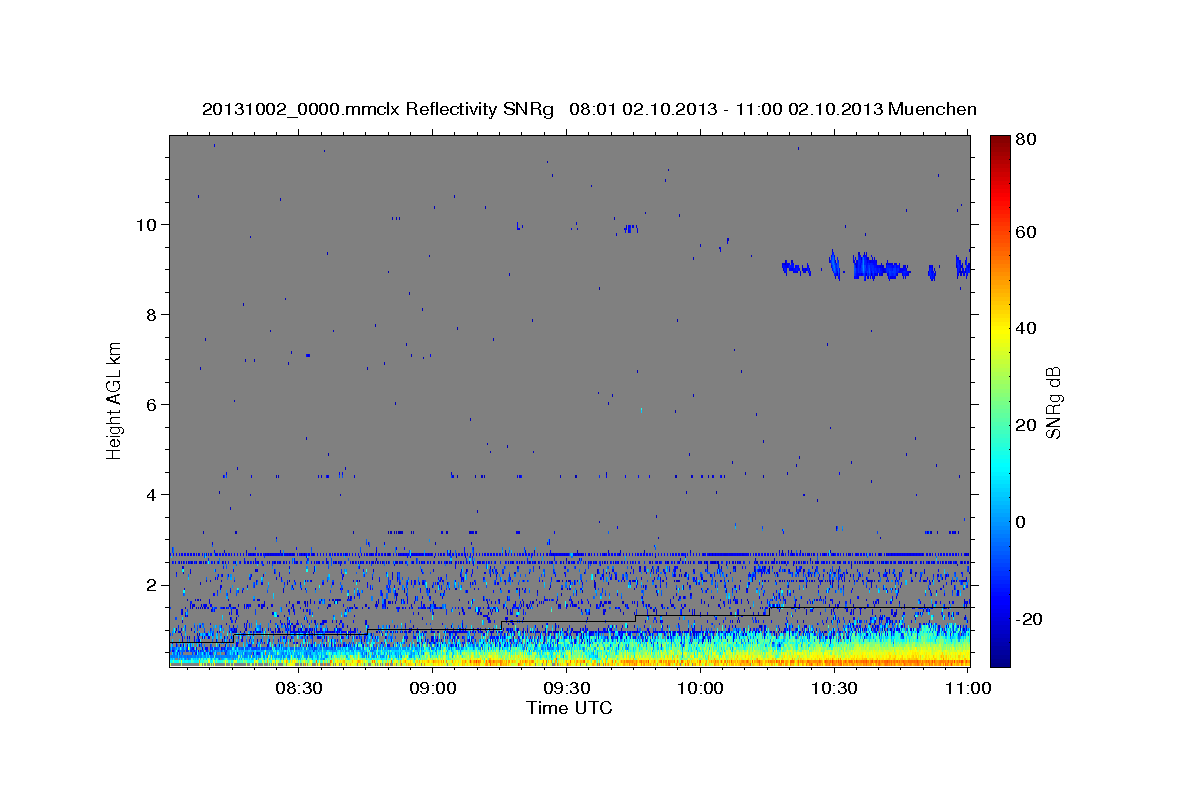Click the height label 8
The image size is (1200, 800).
(153, 314)
